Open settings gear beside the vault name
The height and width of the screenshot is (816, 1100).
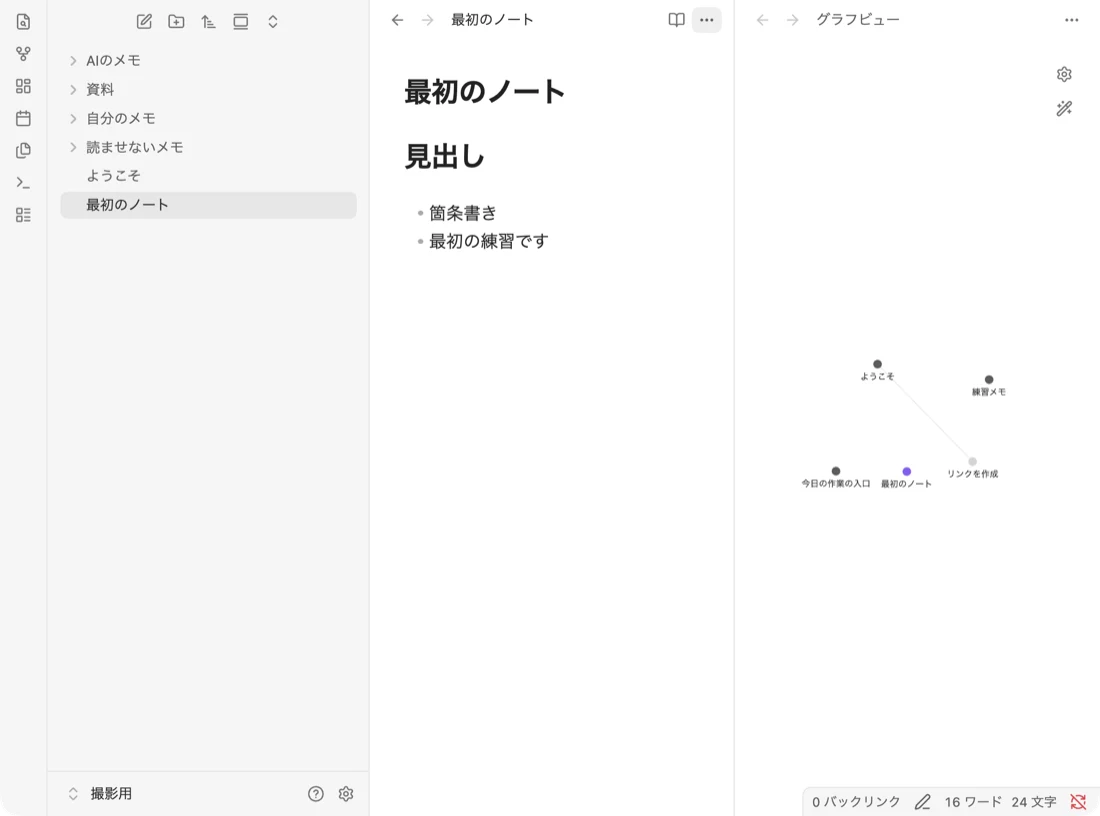[x=346, y=794]
